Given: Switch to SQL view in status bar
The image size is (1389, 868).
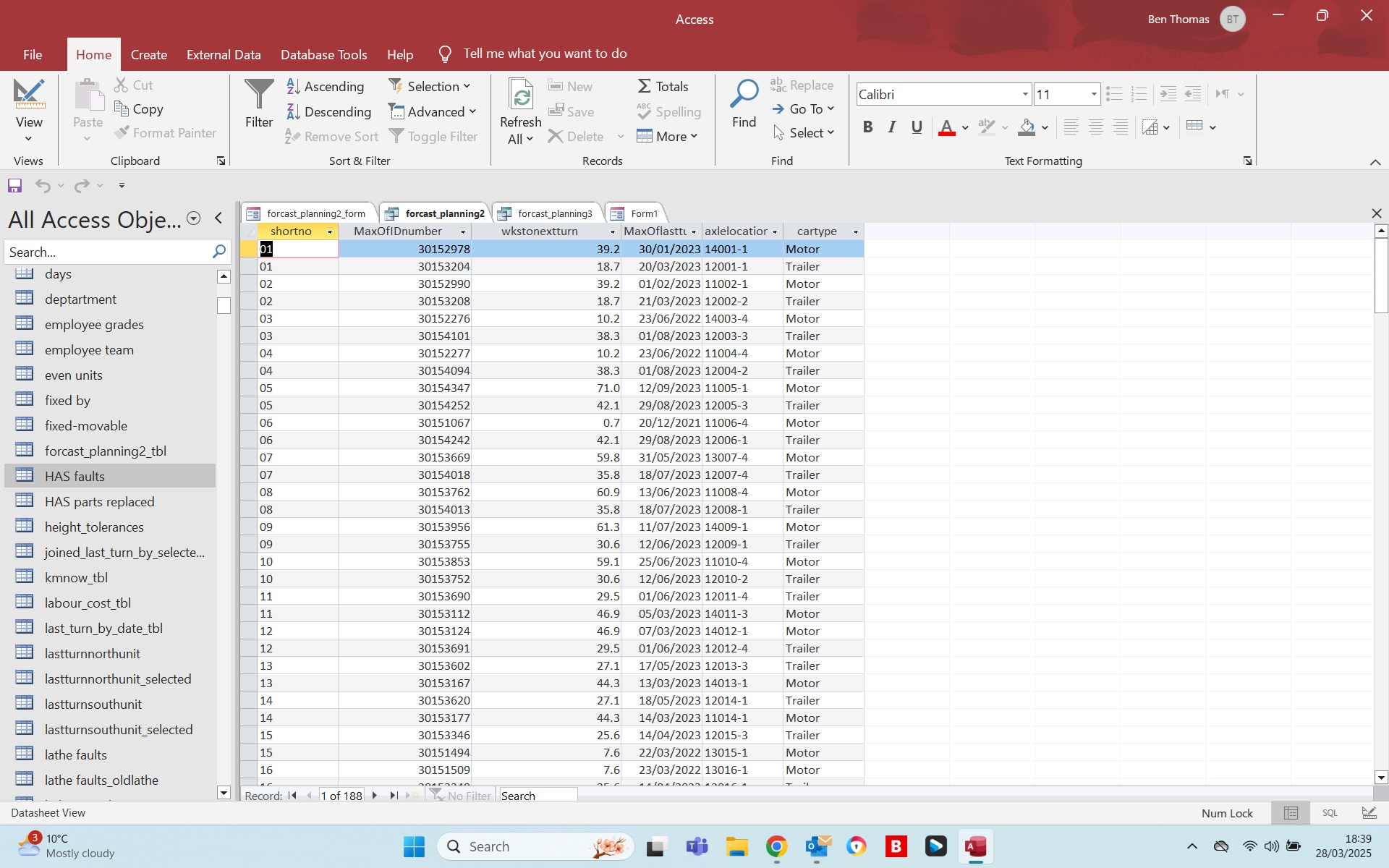Looking at the screenshot, I should [x=1330, y=813].
